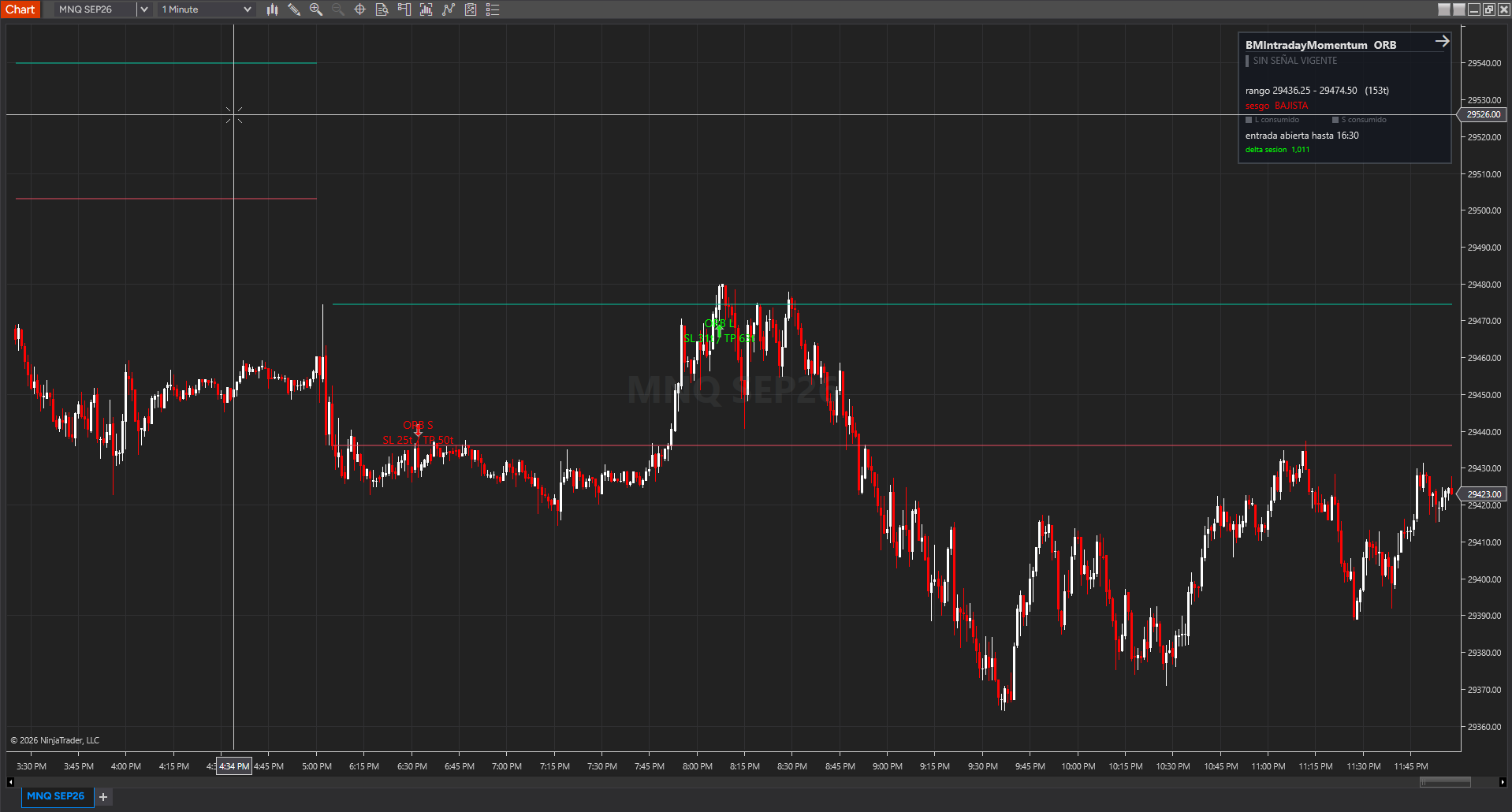The height and width of the screenshot is (812, 1512).
Task: Click the 8:00 PM time axis label
Action: click(x=698, y=766)
